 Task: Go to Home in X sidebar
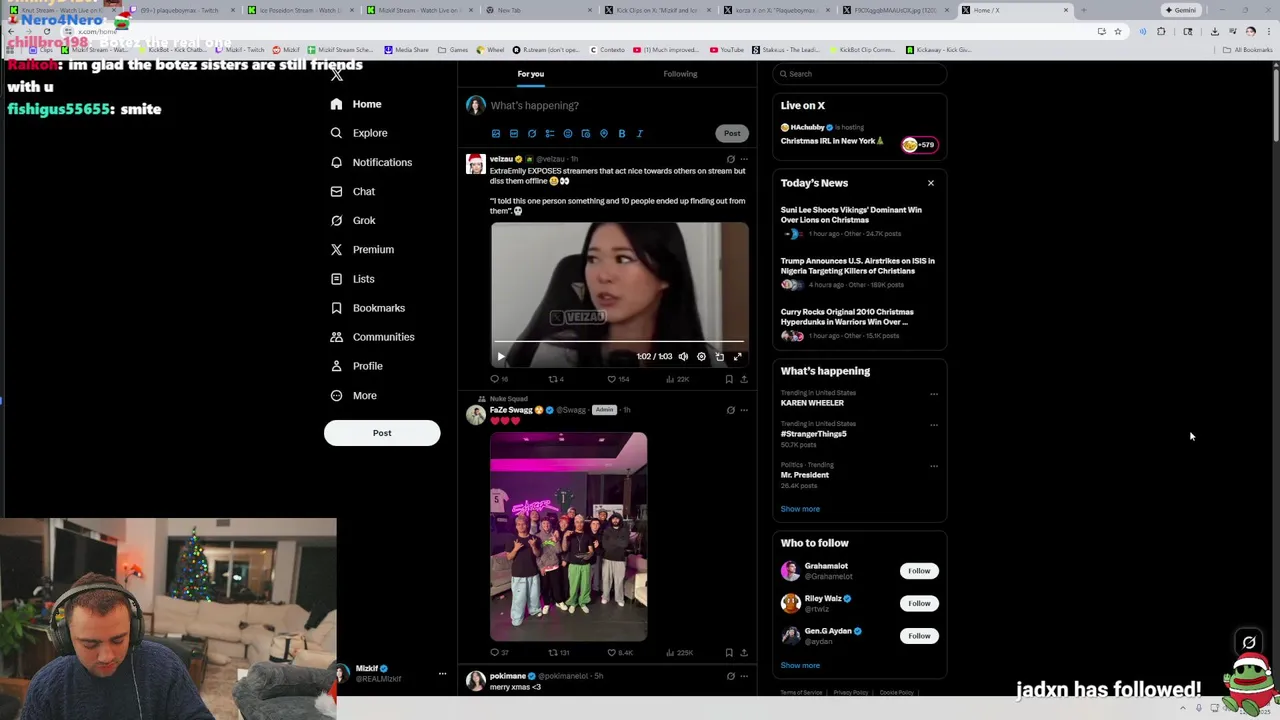(x=357, y=104)
